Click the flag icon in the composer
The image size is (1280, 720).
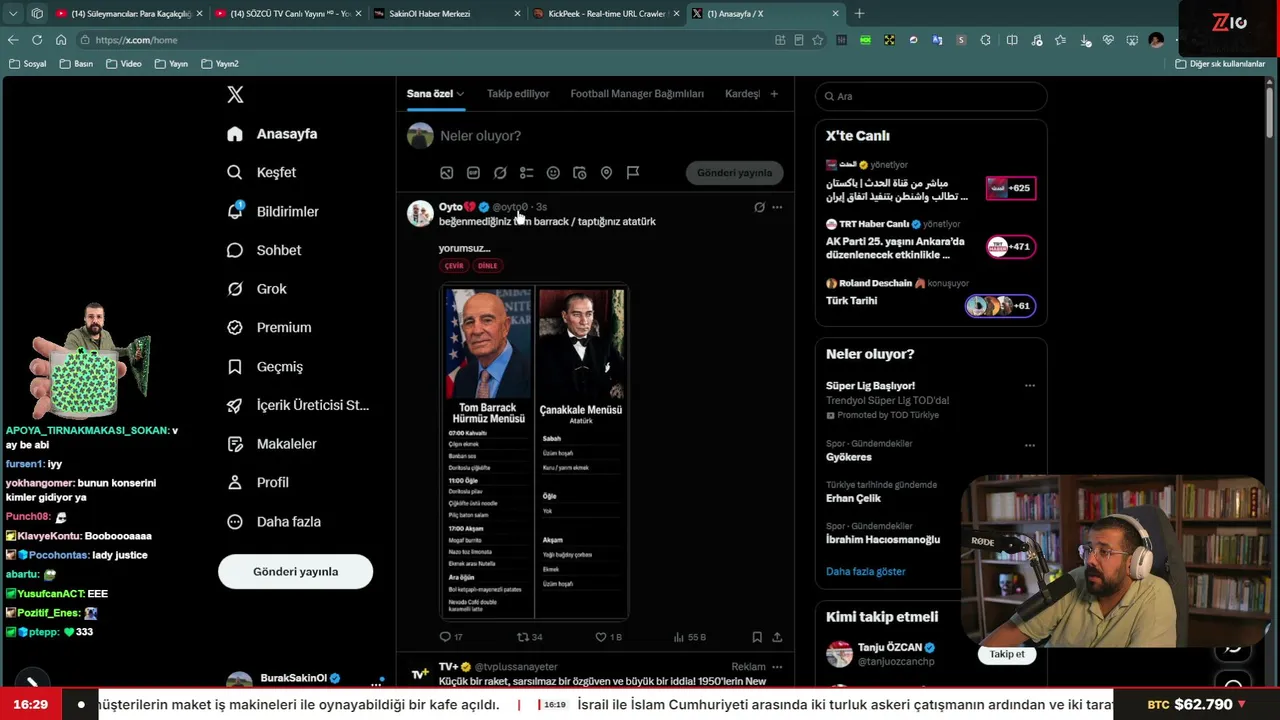point(633,173)
